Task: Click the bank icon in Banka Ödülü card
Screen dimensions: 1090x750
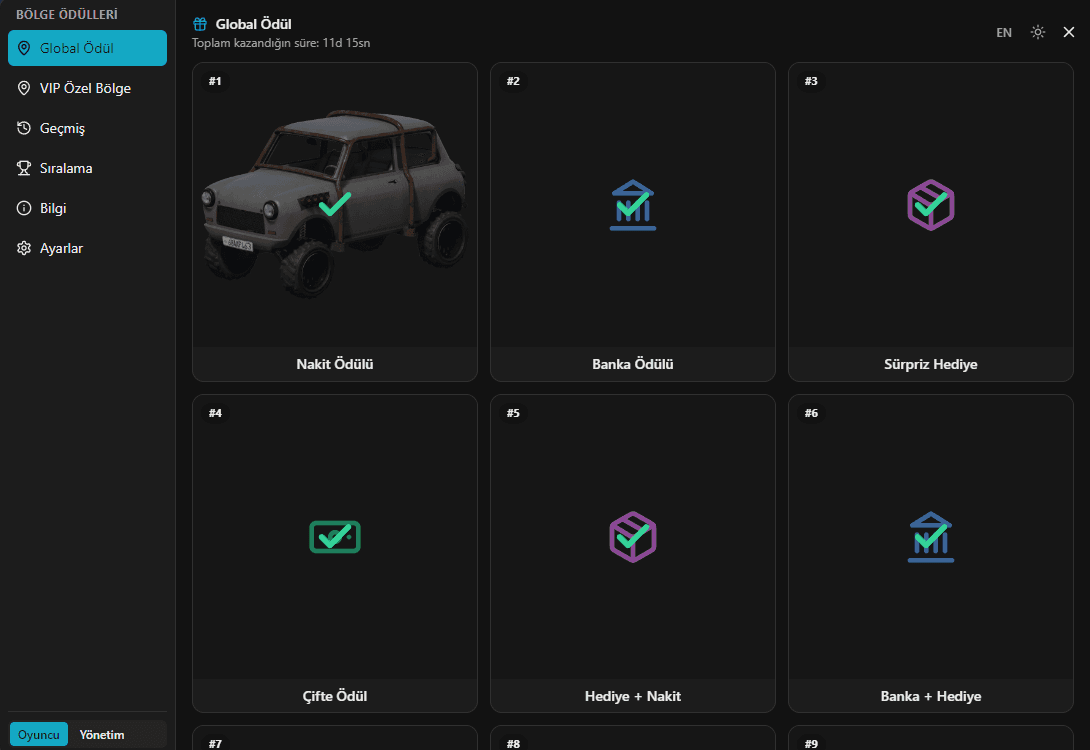Action: click(x=633, y=205)
